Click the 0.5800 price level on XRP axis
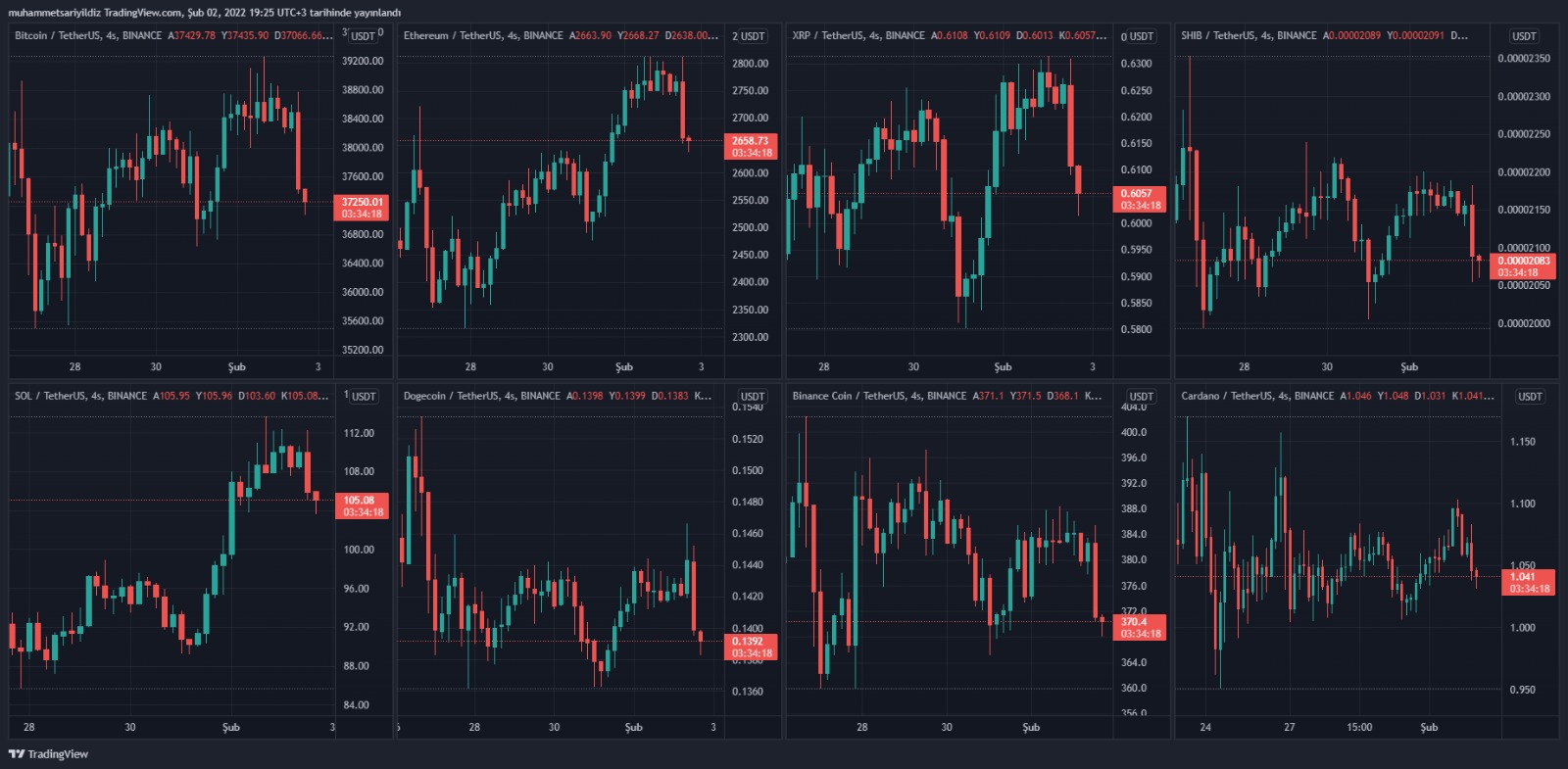 [x=1137, y=330]
